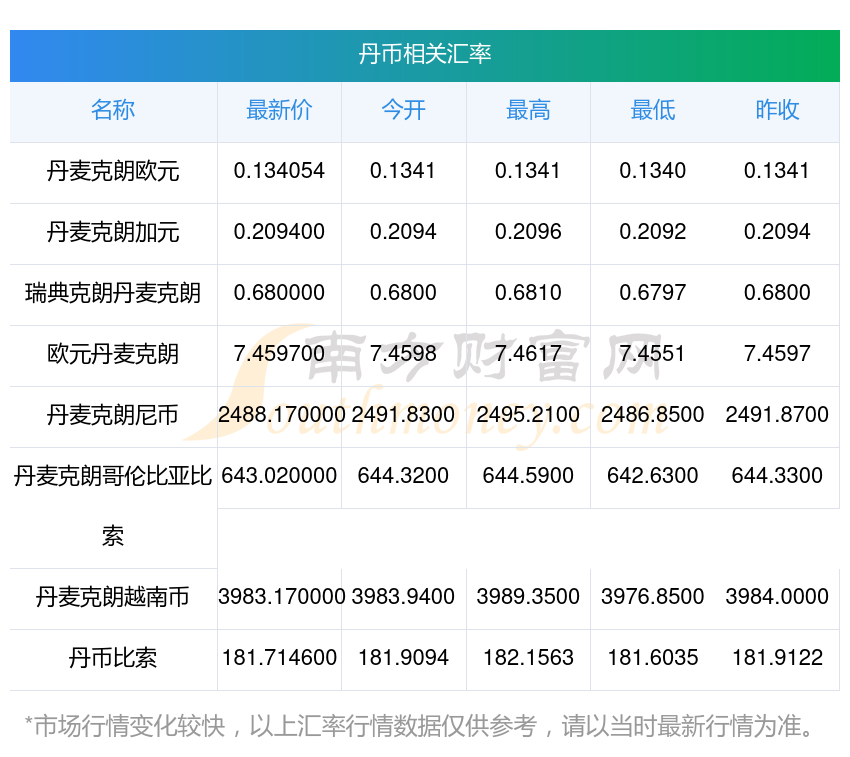850x757 pixels.
Task: Click latest price 0.134054
Action: 279,171
